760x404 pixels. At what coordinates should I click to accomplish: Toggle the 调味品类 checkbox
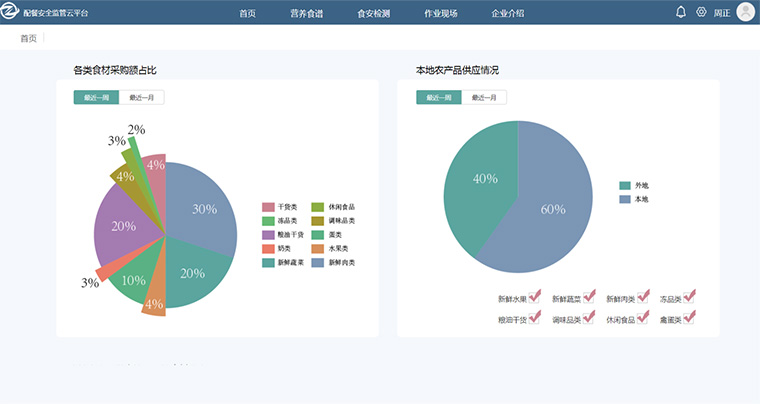pos(588,318)
